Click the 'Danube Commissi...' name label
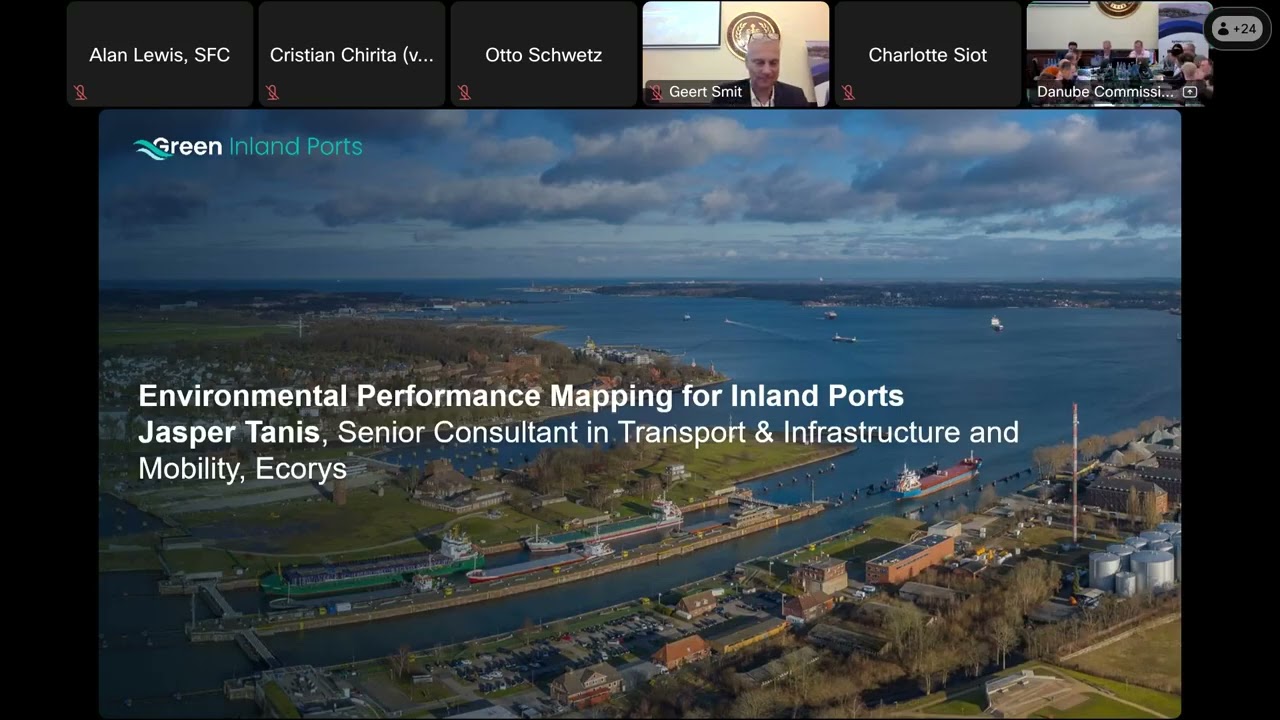The height and width of the screenshot is (720, 1280). (1105, 92)
